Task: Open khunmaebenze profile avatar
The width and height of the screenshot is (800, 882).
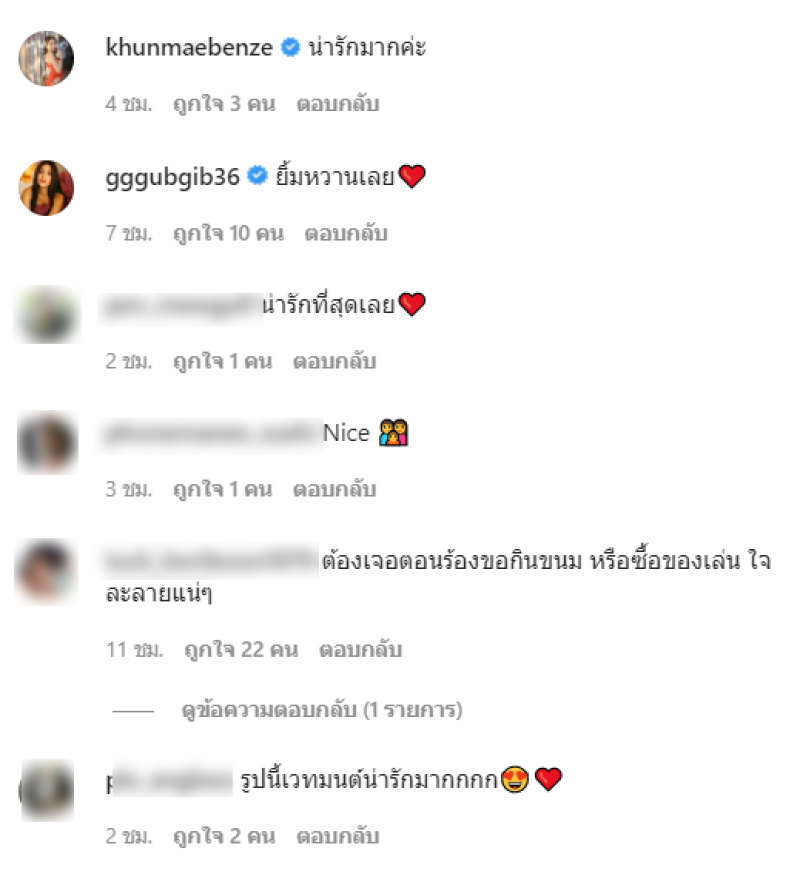Action: click(x=46, y=58)
